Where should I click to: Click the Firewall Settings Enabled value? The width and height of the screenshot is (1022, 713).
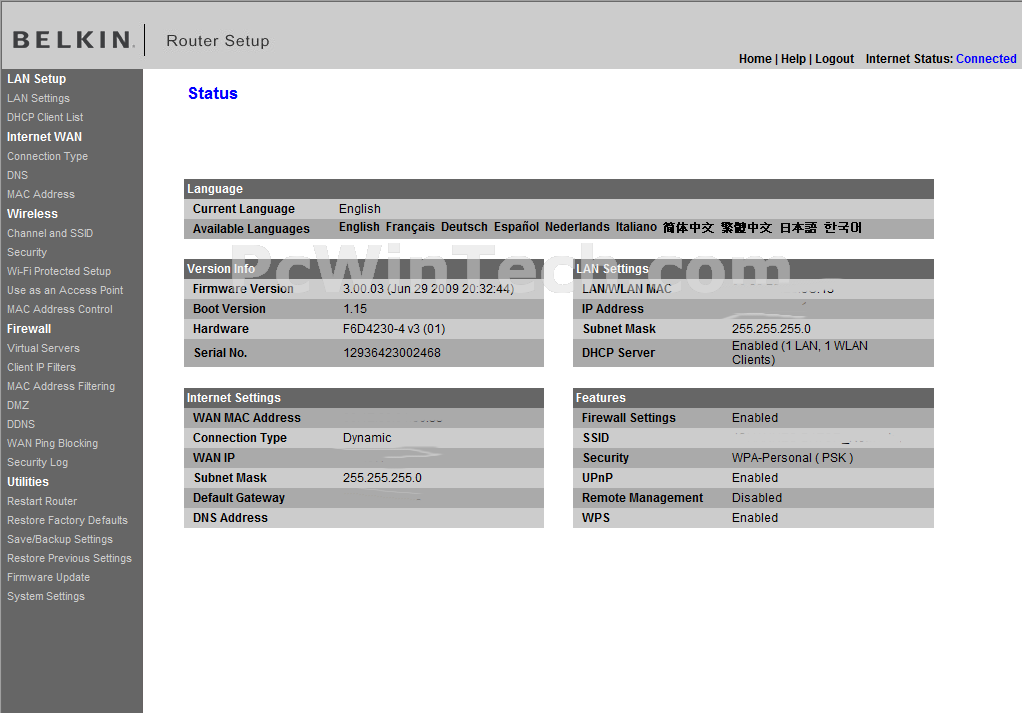(x=755, y=418)
